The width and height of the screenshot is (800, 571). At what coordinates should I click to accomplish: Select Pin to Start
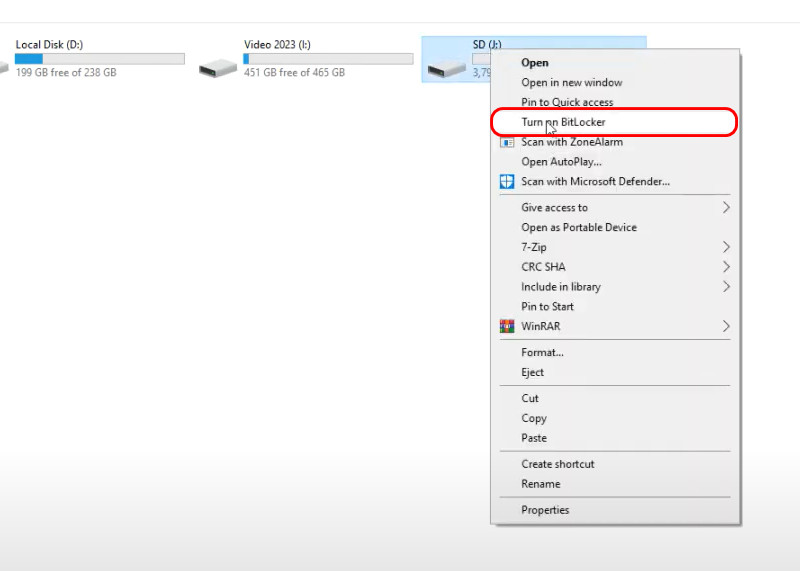tap(615, 307)
